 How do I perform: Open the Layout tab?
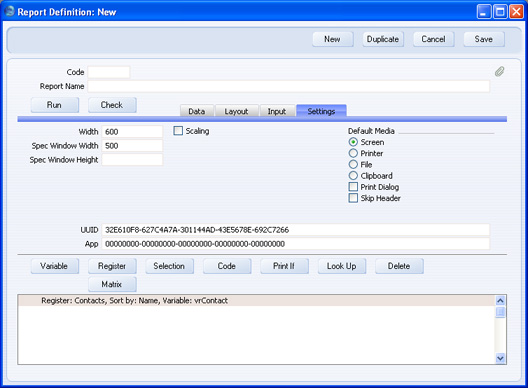[x=236, y=111]
